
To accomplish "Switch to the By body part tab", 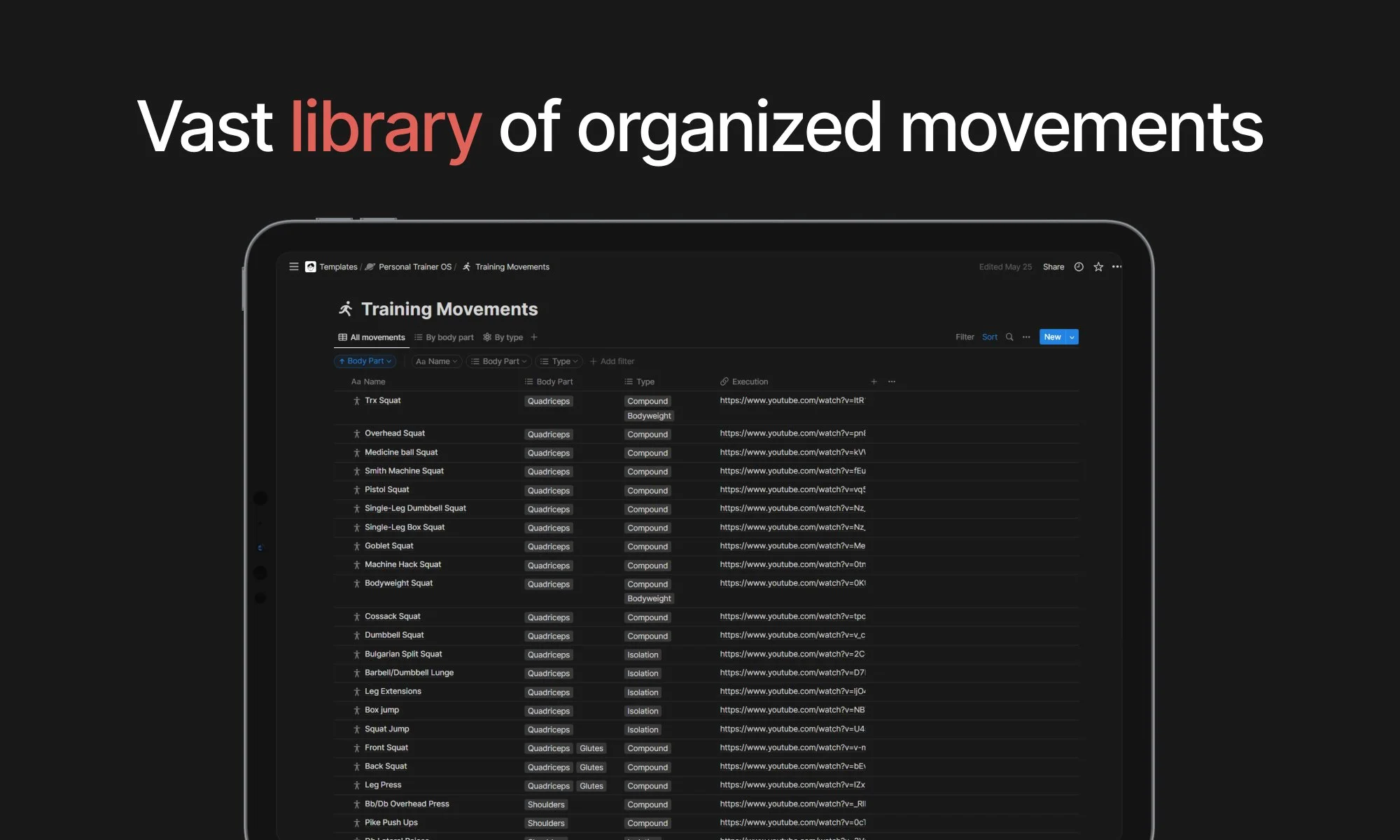I will click(x=444, y=337).
